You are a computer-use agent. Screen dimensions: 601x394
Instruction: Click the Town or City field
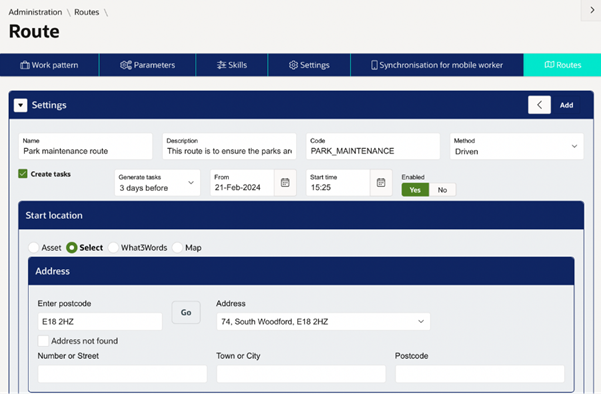[301, 374]
